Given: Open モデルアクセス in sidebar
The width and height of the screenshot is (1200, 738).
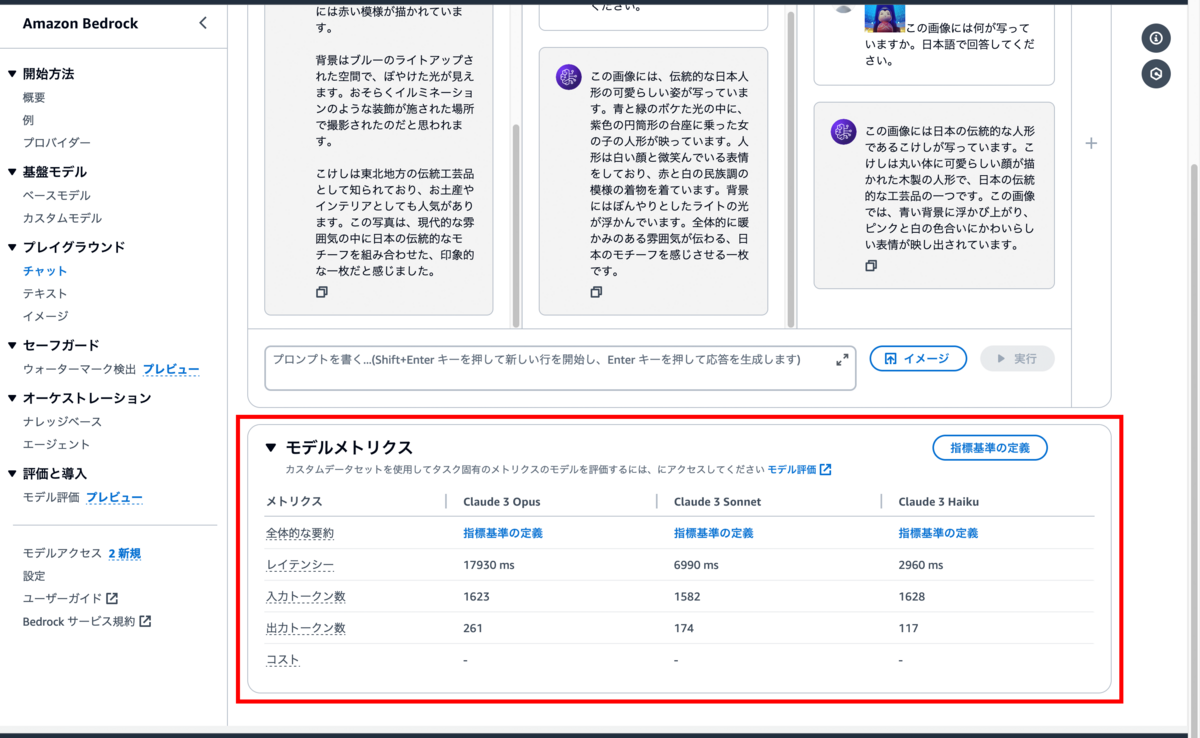Looking at the screenshot, I should (62, 553).
